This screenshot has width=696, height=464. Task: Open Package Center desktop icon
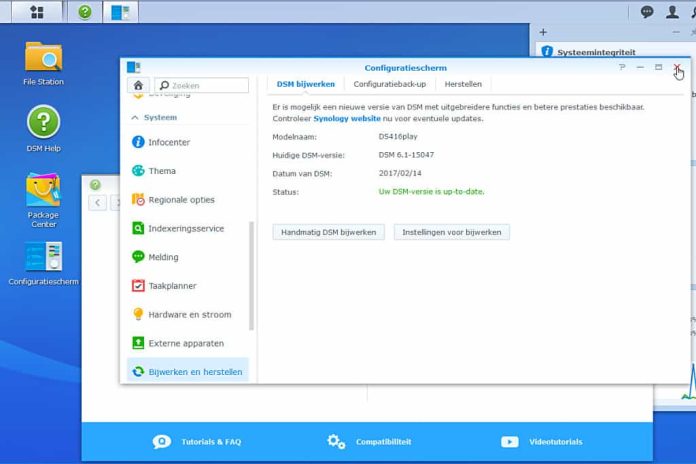44,200
